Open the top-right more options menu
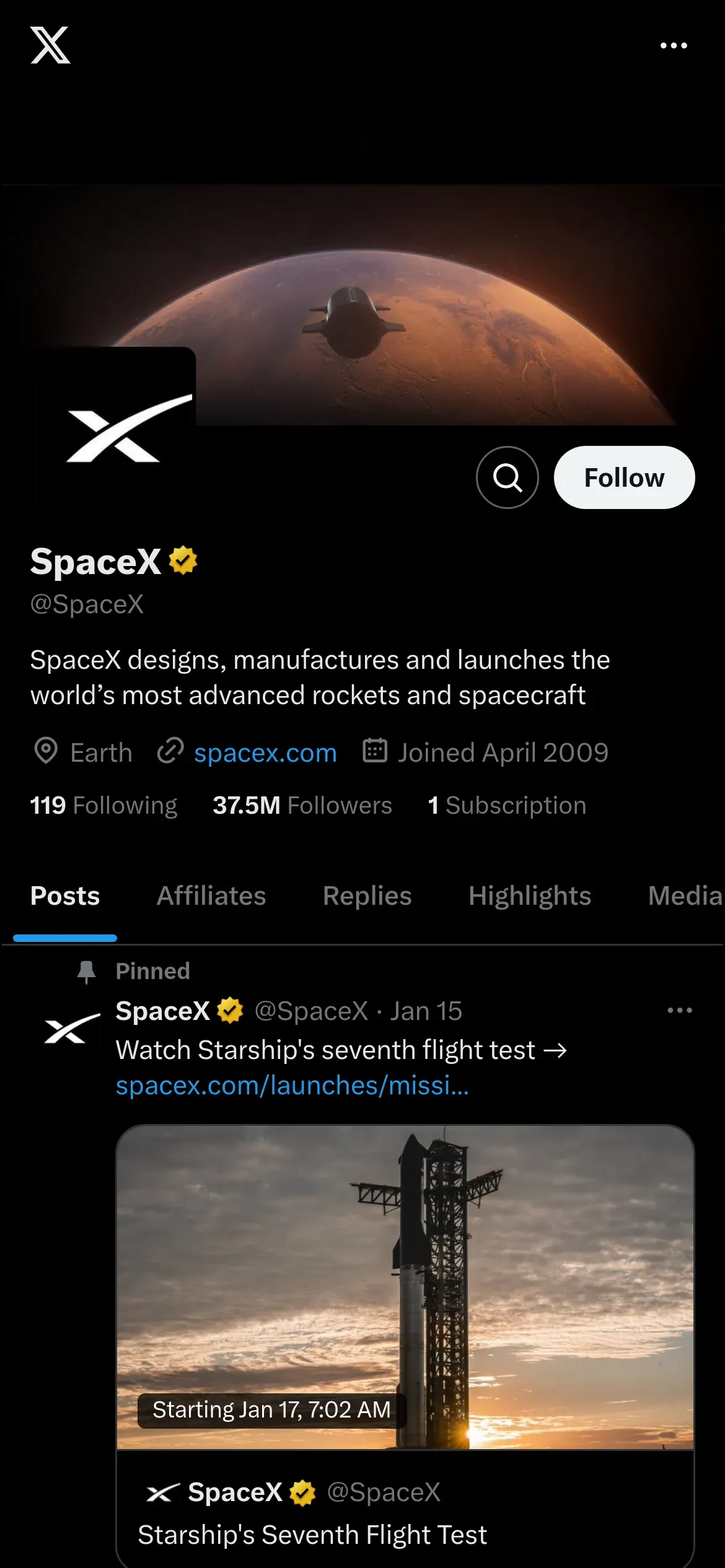 [x=674, y=46]
